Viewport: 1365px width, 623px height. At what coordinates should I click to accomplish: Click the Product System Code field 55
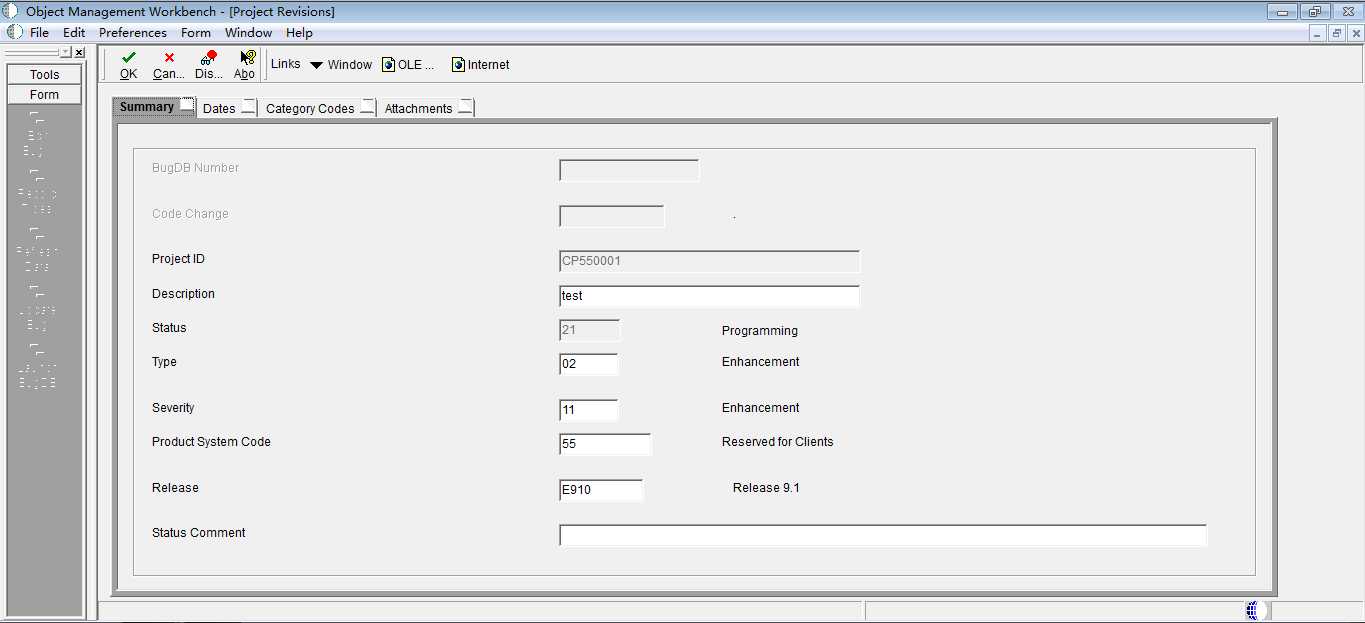605,444
